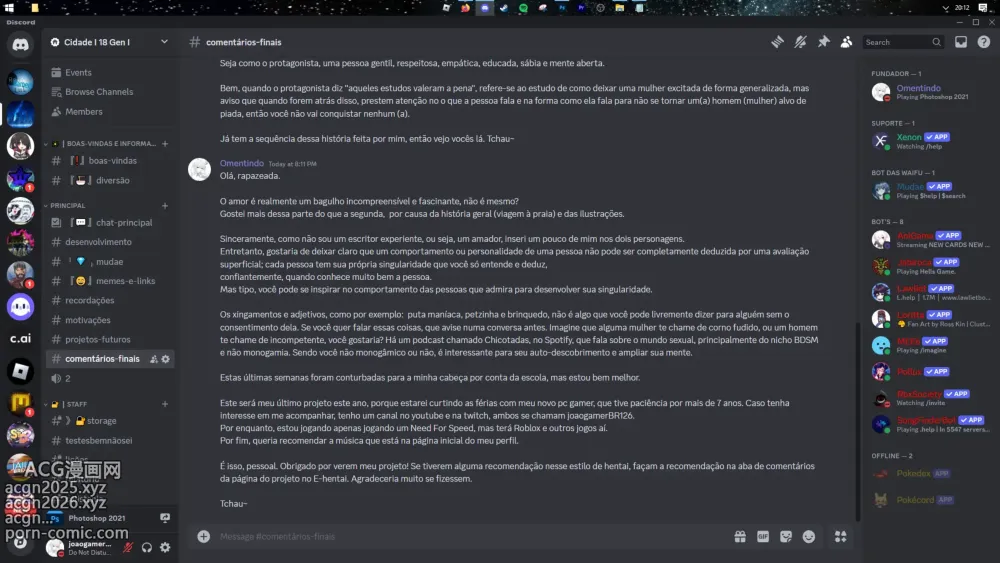Open Omentindo's profile from message author
The width and height of the screenshot is (1000, 563).
[242, 163]
